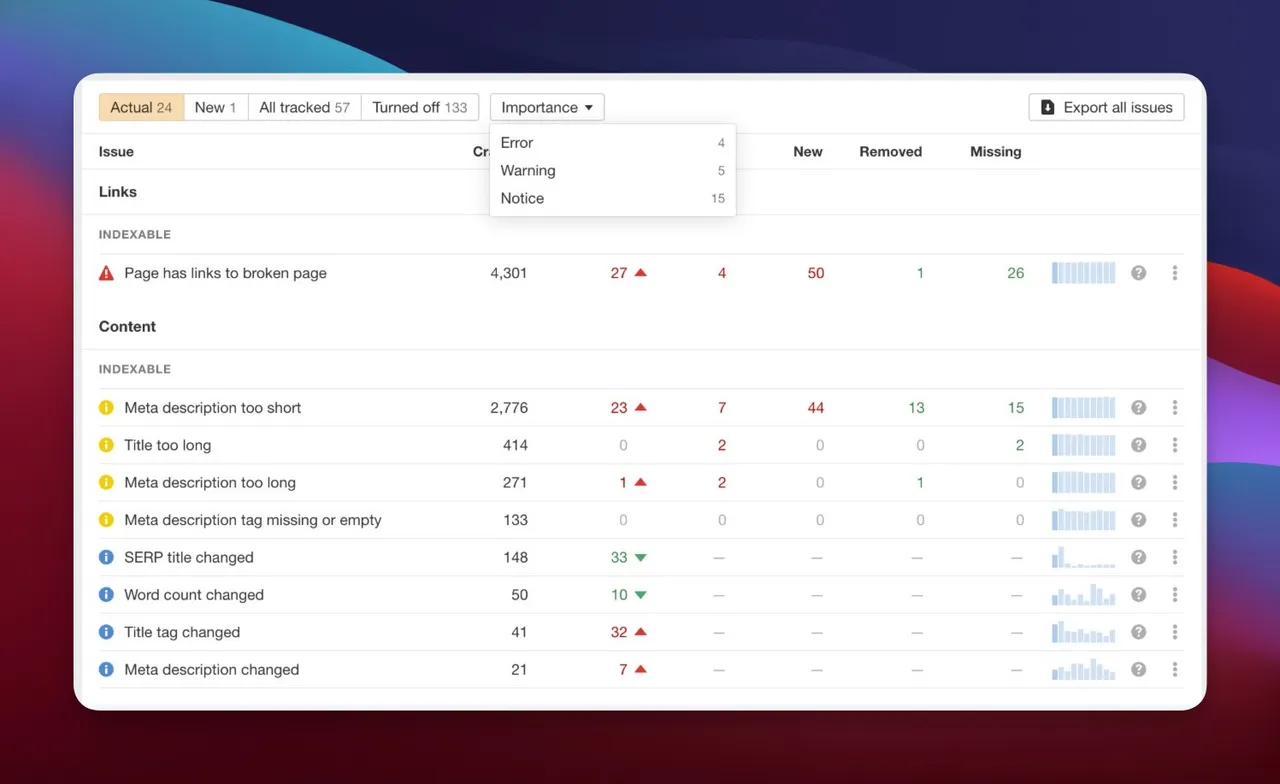Select Warning in Importance dropdown
This screenshot has height=784, width=1280.
pyautogui.click(x=613, y=171)
